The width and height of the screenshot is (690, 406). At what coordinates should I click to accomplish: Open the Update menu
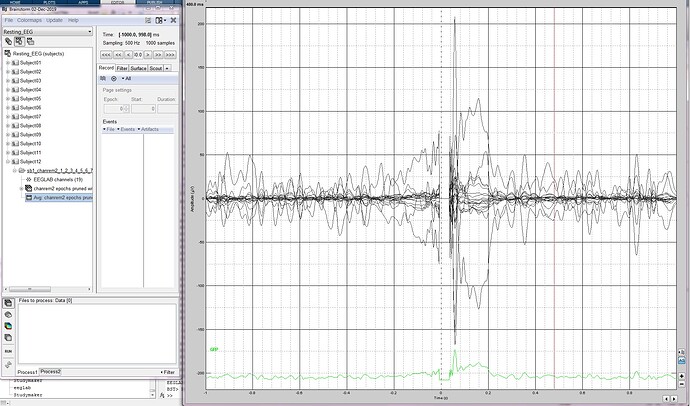(x=54, y=20)
